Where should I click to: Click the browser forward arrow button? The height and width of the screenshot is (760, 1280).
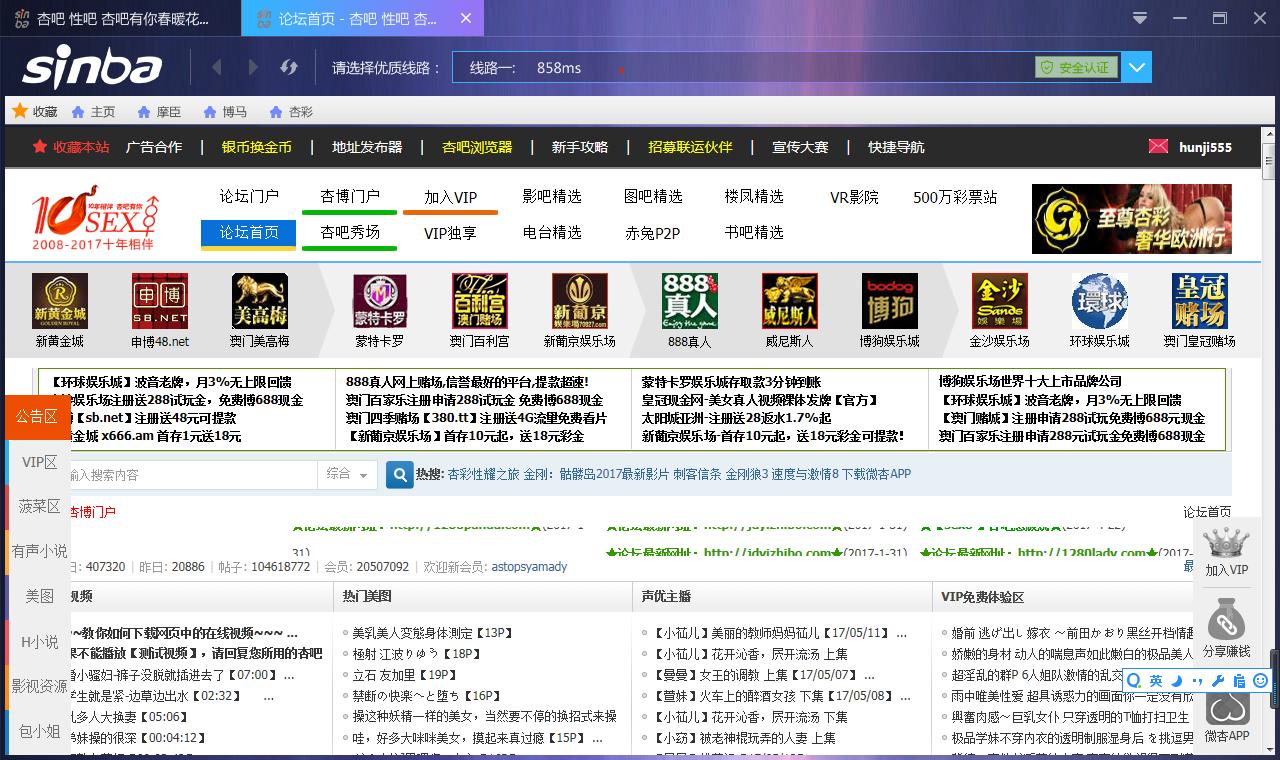[253, 67]
